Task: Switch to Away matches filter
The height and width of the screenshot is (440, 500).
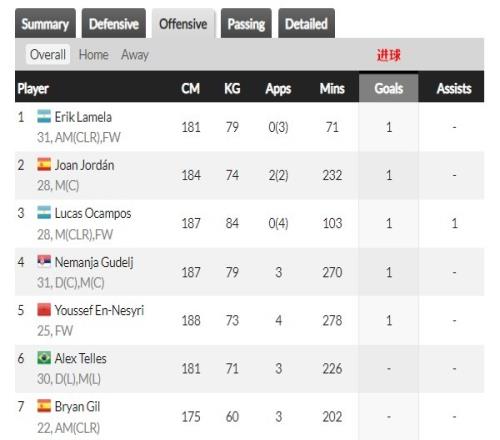Action: pos(135,55)
